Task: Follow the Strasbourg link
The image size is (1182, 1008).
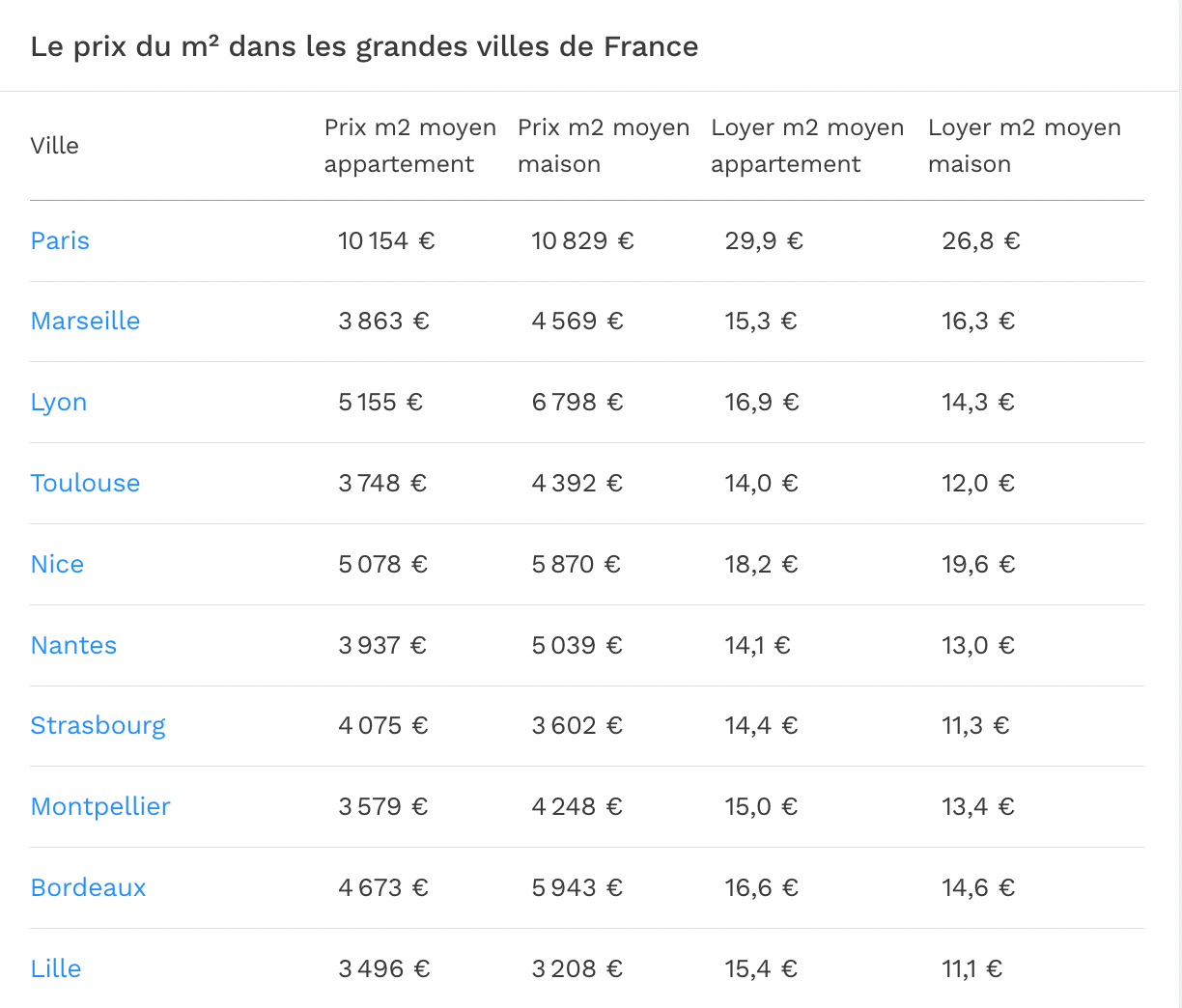Action: [98, 726]
